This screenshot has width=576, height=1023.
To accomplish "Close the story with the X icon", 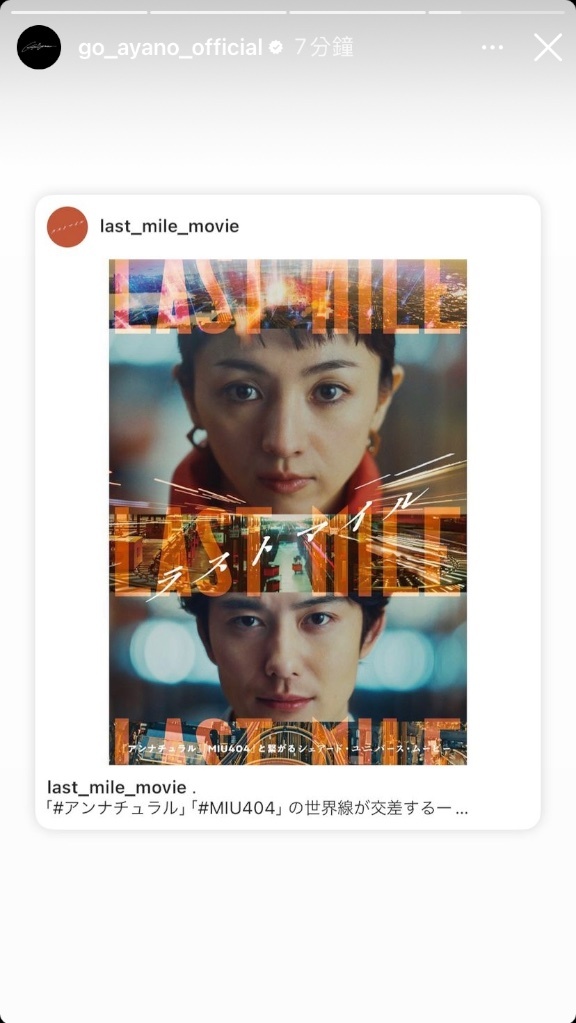I will tap(548, 48).
